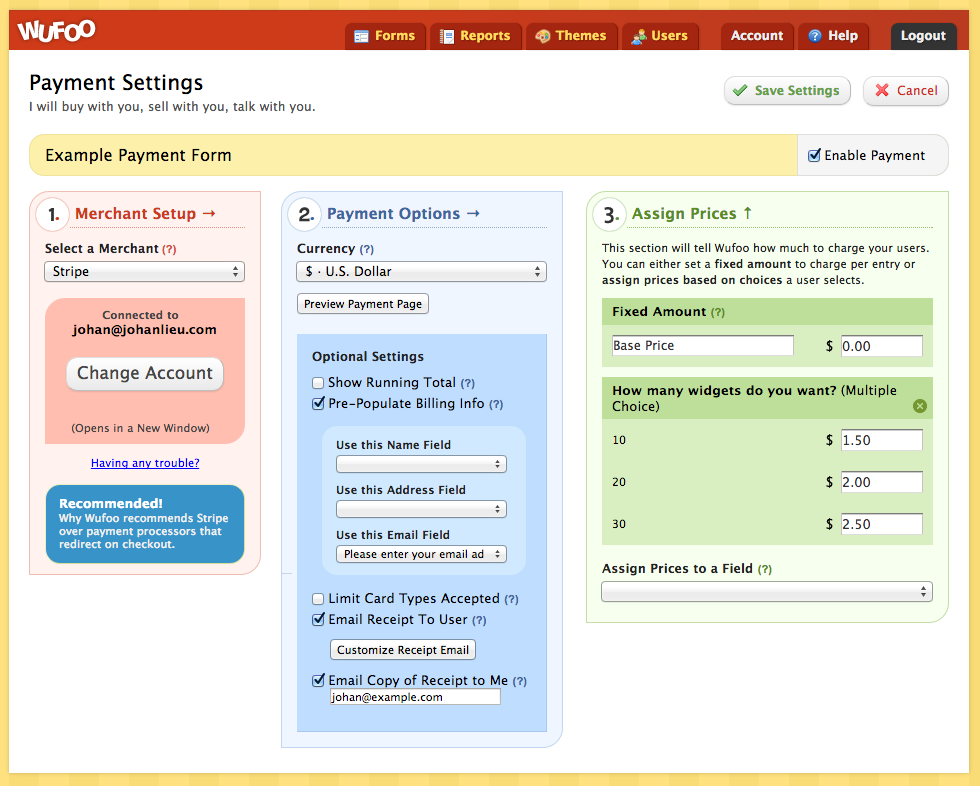Screen dimensions: 980x786
Task: Click the price field for 20 widgets
Action: click(x=881, y=482)
